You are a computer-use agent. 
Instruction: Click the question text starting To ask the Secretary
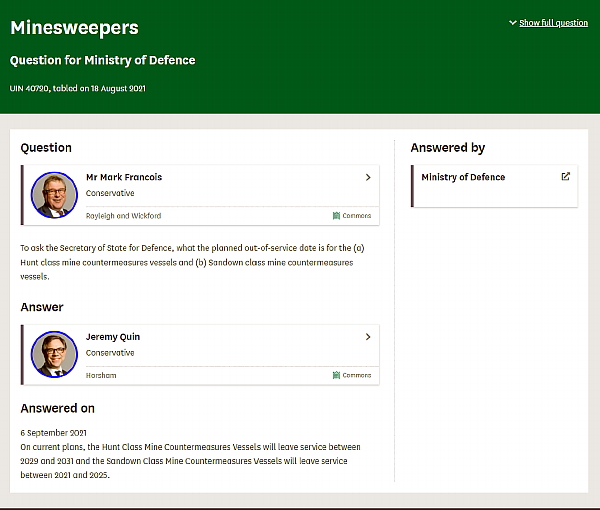[x=192, y=262]
